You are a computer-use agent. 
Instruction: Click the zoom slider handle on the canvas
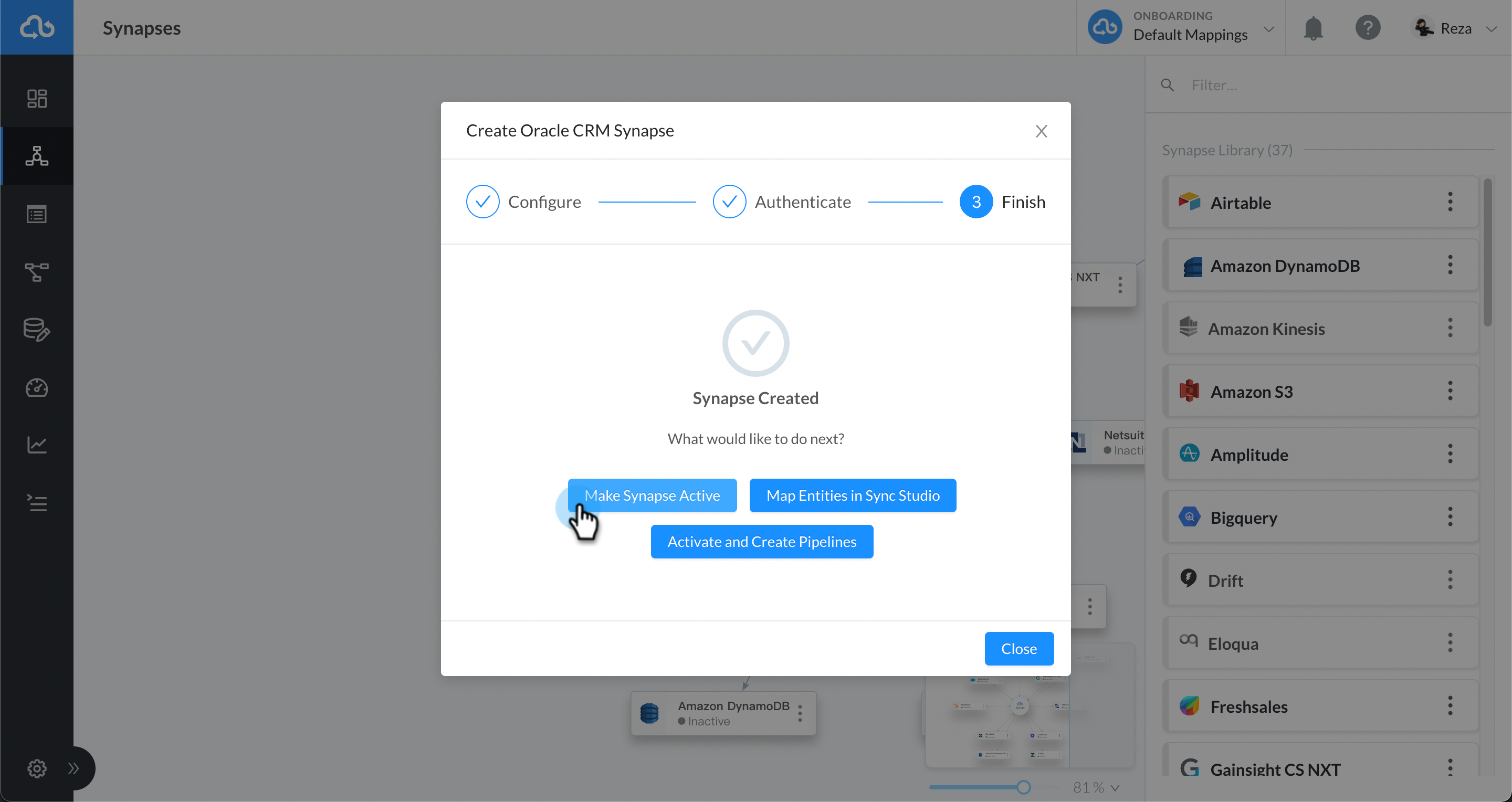(x=1023, y=787)
